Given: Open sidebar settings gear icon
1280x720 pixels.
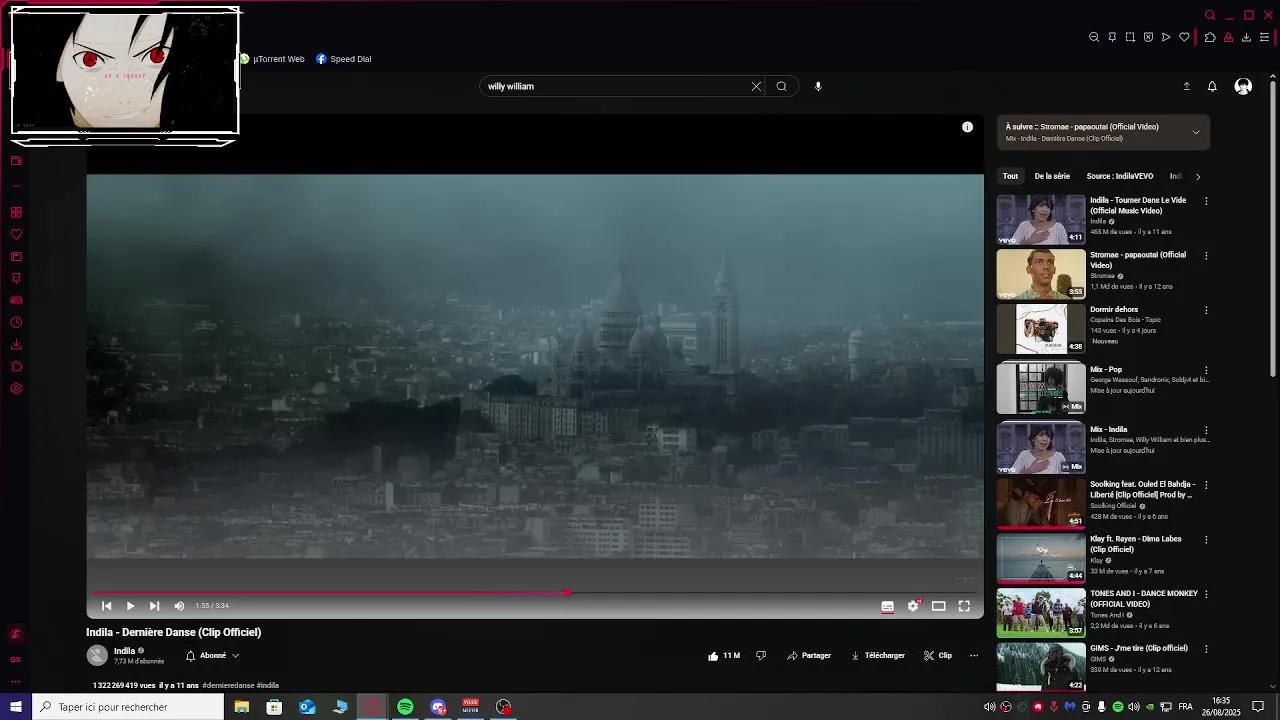Looking at the screenshot, I should [16, 388].
